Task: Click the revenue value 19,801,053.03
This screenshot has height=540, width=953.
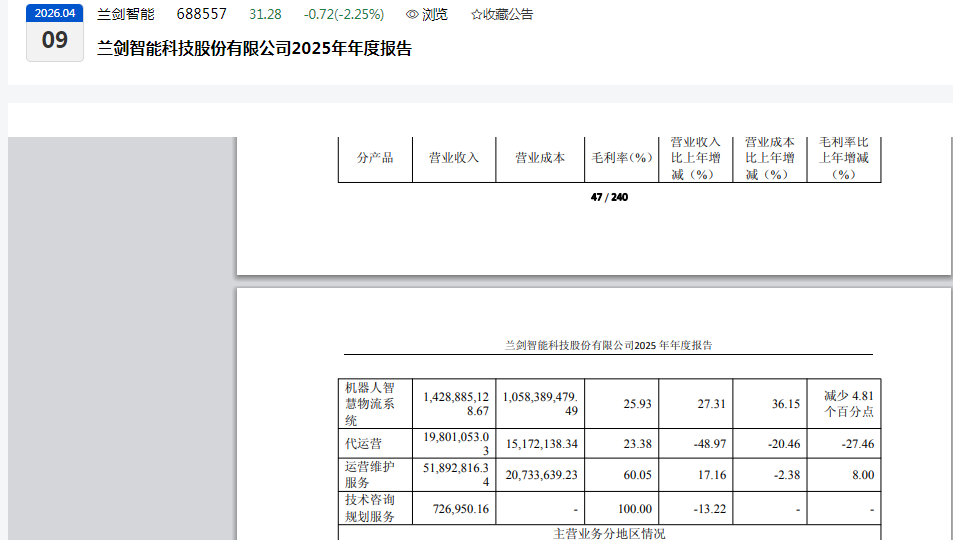Action: pyautogui.click(x=456, y=444)
